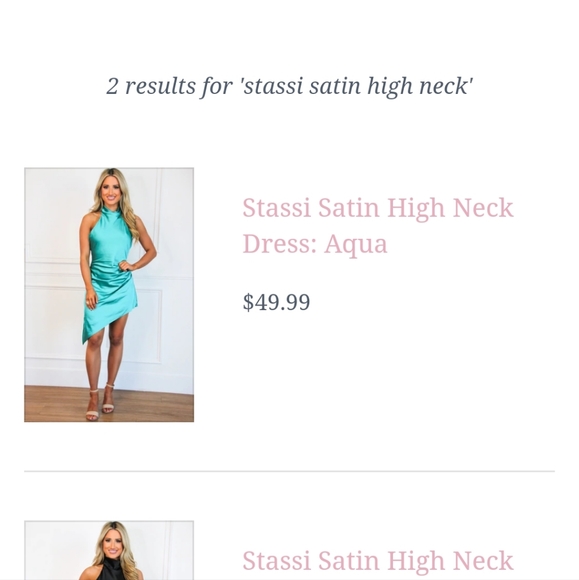Click 'High Neck' in the second product title
This screenshot has height=580, width=579.
tap(450, 562)
